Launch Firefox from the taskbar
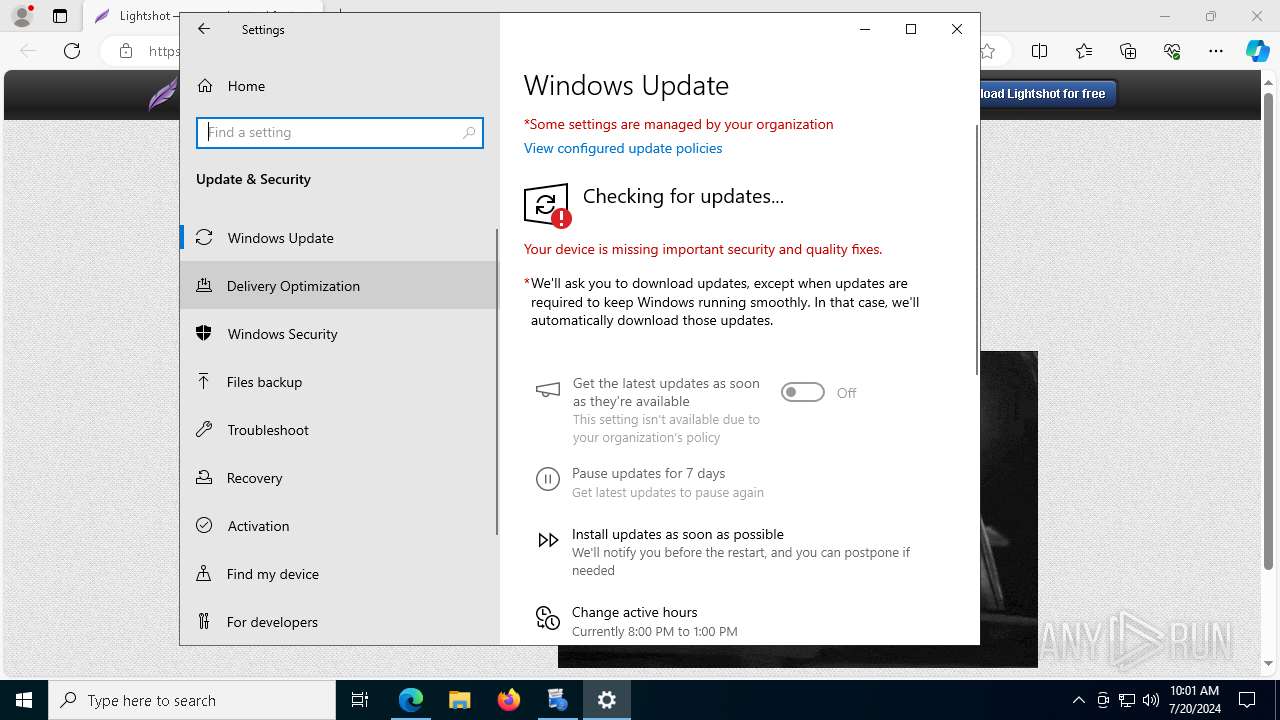1280x720 pixels. pyautogui.click(x=509, y=700)
